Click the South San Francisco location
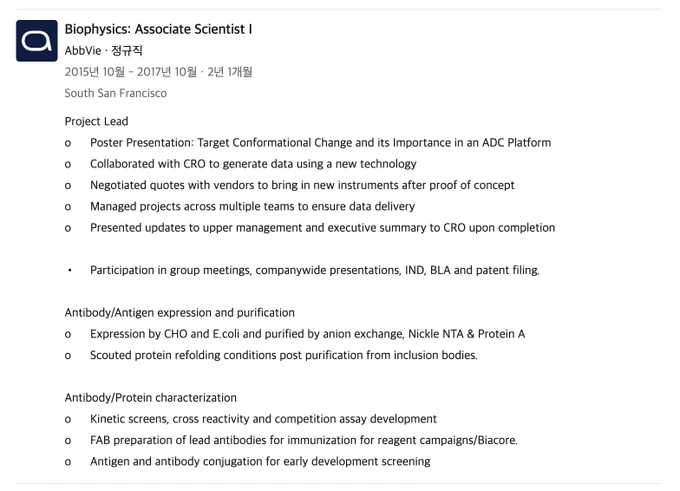 [x=116, y=93]
